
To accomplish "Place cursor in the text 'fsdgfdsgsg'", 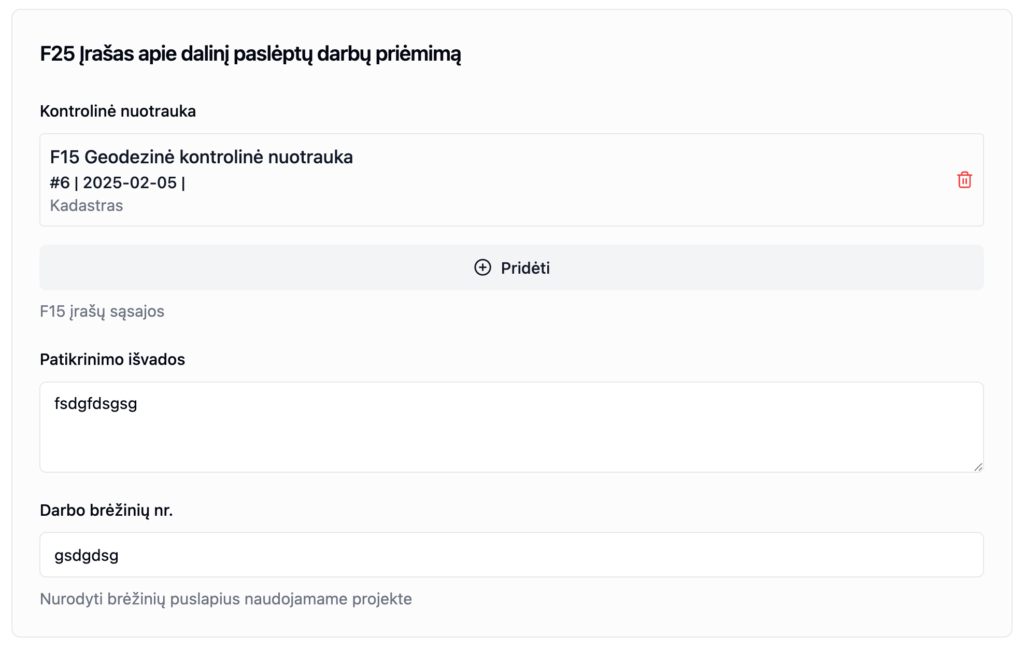I will (95, 405).
